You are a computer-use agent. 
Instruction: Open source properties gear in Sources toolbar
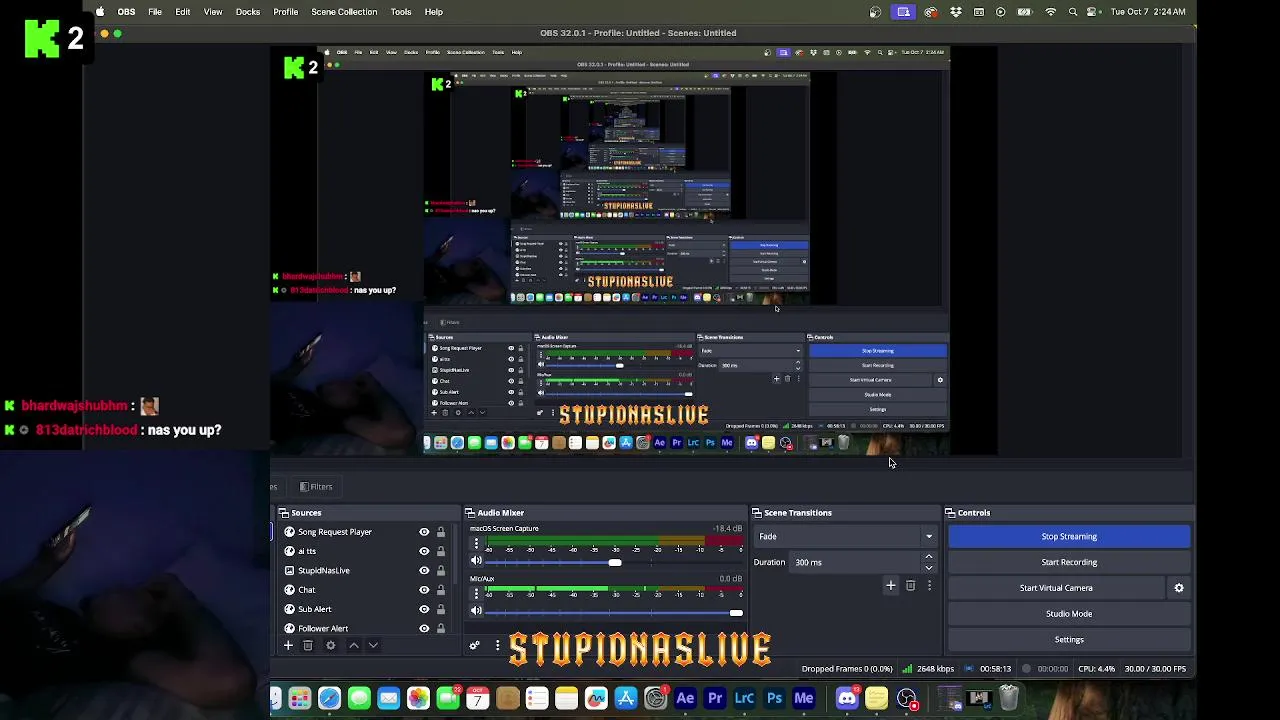[330, 646]
